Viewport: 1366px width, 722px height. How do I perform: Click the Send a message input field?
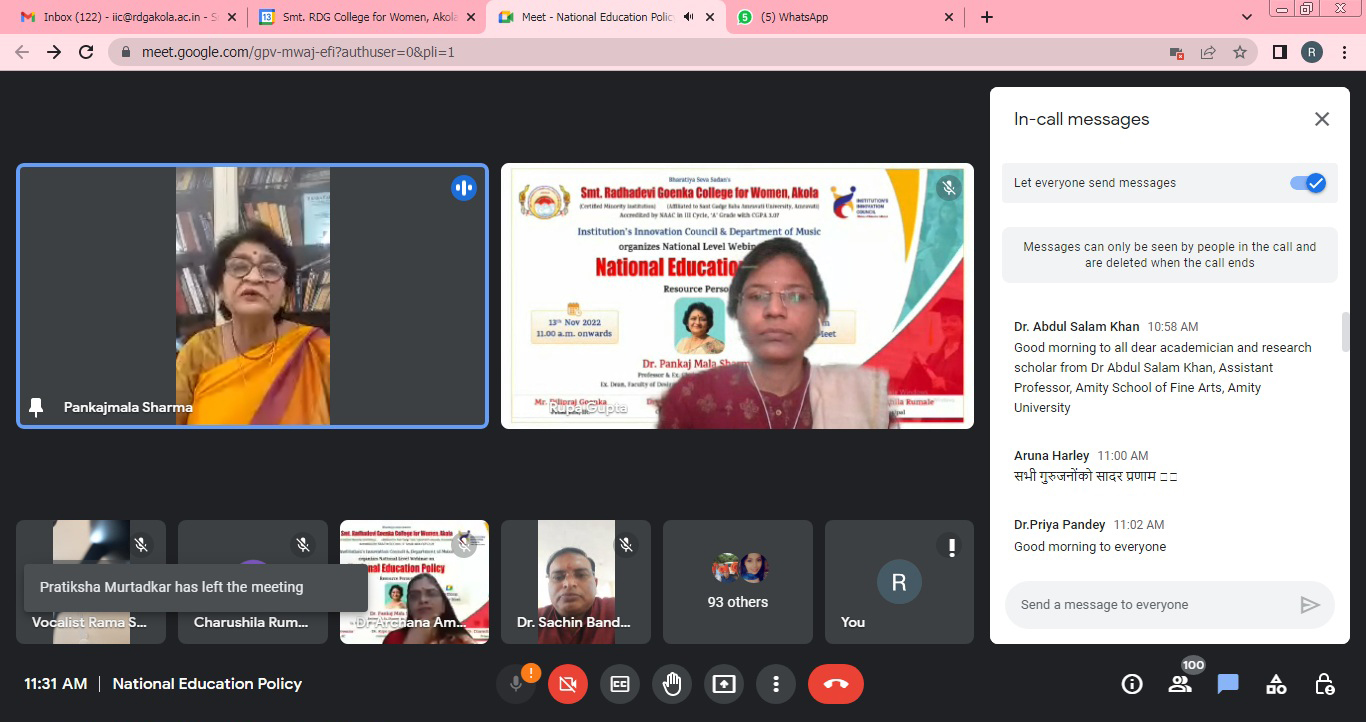[x=1150, y=605]
